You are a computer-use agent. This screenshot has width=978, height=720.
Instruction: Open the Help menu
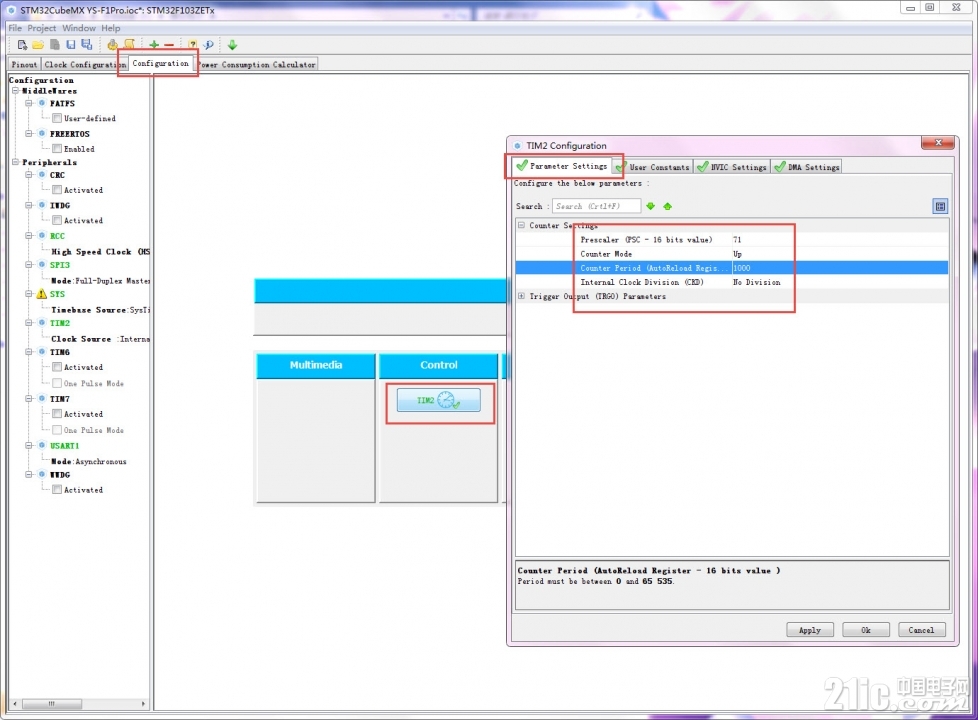click(111, 28)
